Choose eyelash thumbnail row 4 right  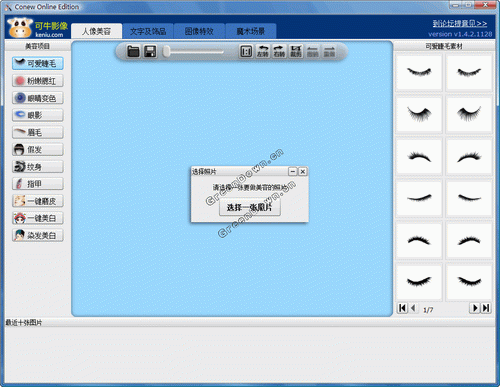point(469,198)
